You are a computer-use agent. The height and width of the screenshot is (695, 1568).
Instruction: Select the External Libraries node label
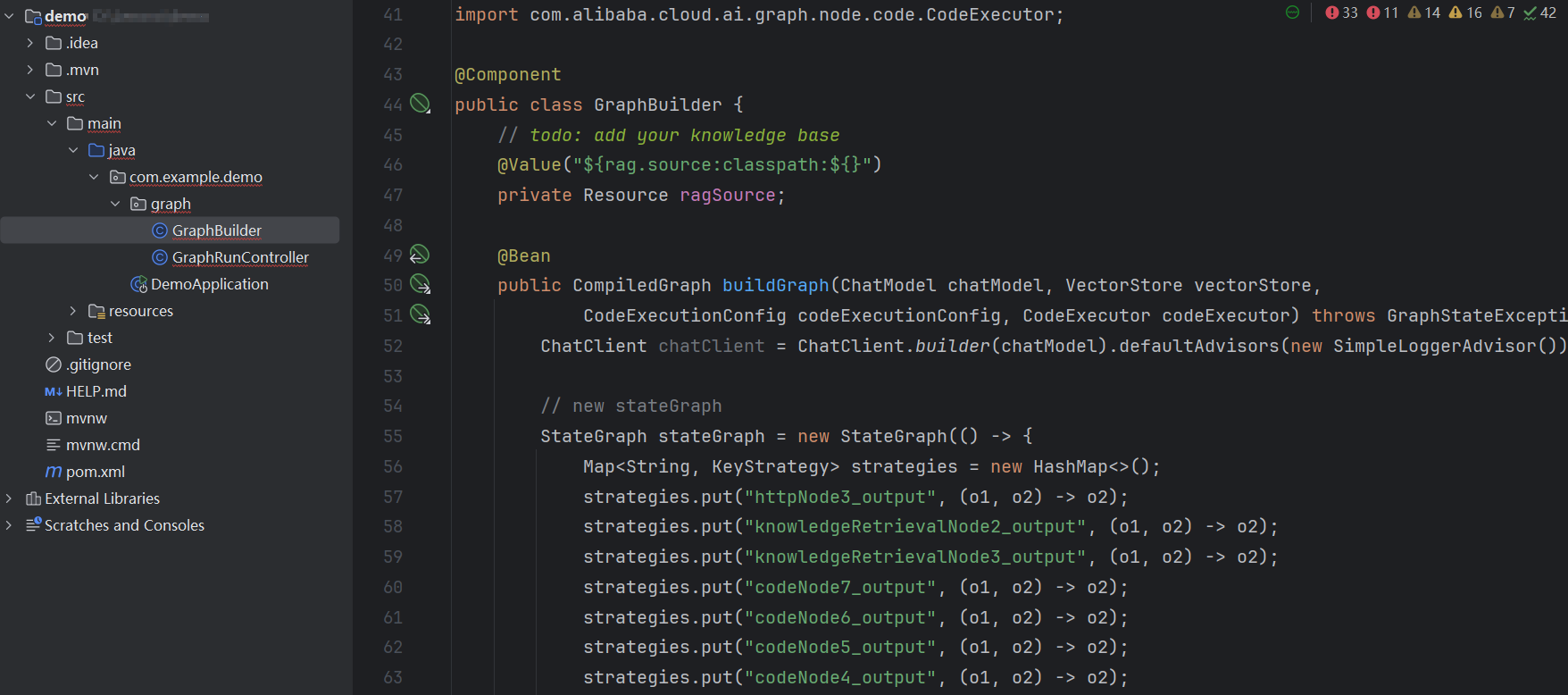click(103, 498)
